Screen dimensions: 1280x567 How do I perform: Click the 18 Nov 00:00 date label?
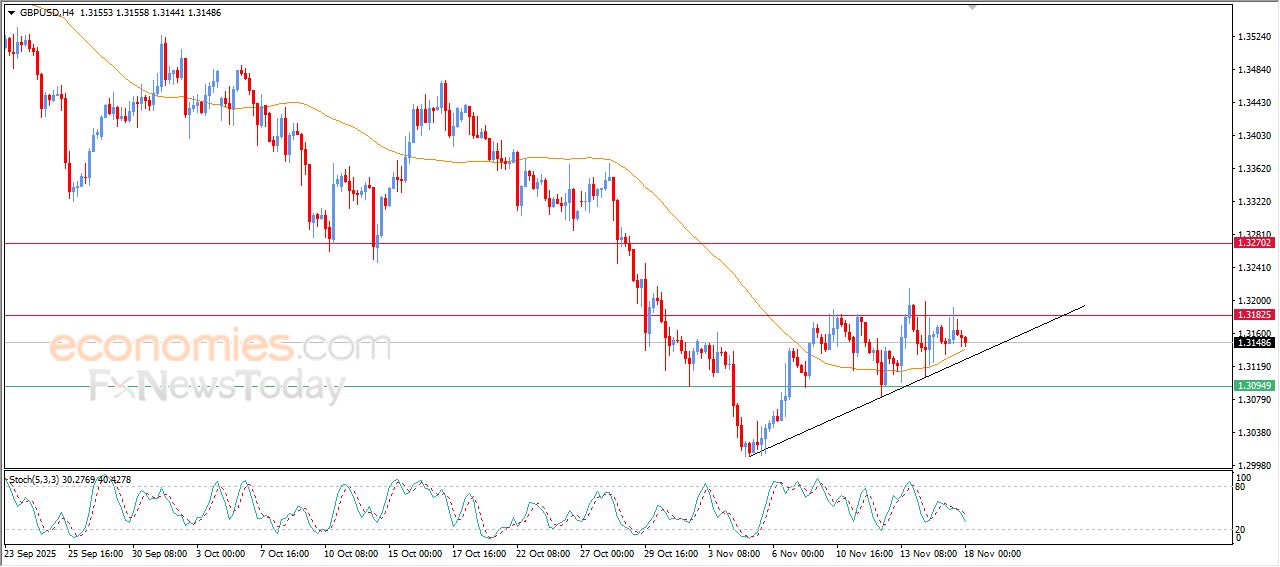click(992, 553)
